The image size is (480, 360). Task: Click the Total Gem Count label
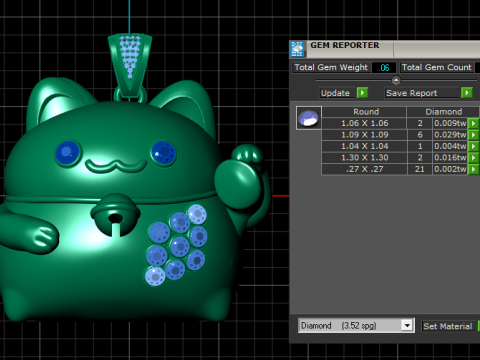(x=437, y=67)
